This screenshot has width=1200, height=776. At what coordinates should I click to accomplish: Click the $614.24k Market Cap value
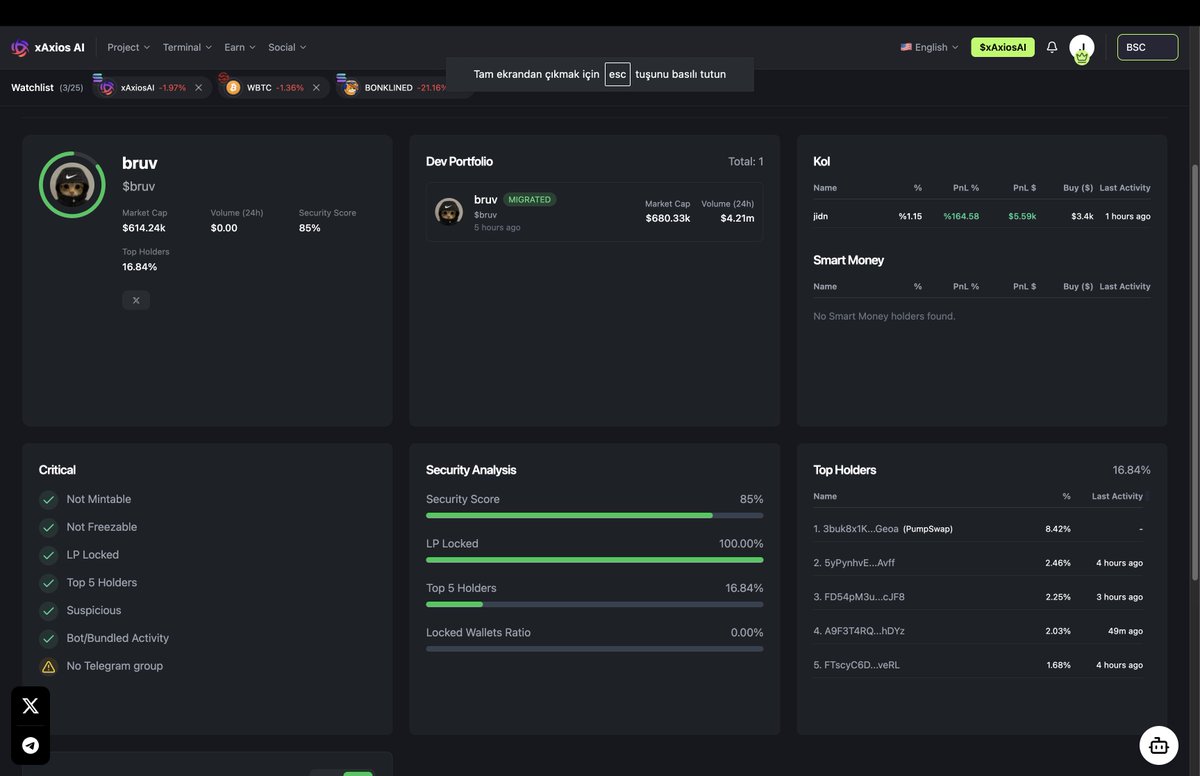144,228
